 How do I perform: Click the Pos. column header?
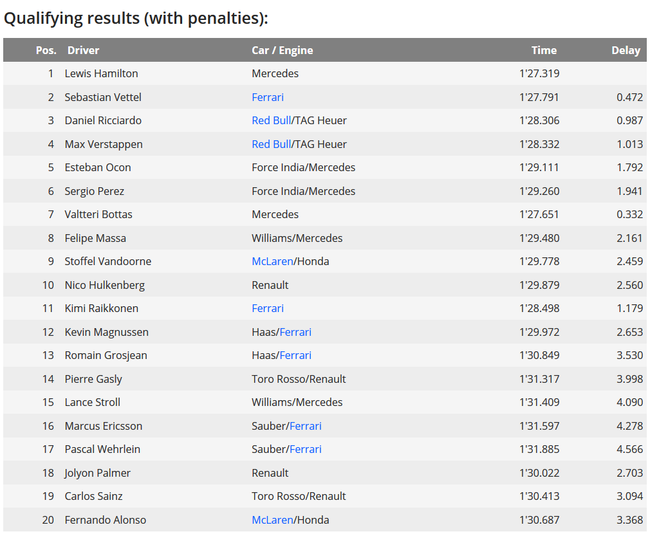coord(45,50)
